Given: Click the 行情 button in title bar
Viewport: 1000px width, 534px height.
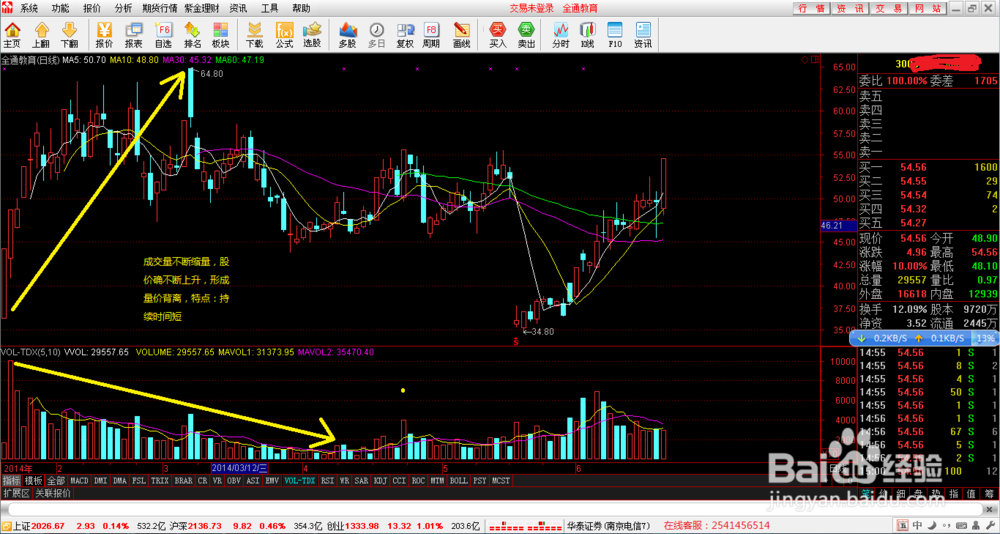Looking at the screenshot, I should [x=812, y=8].
